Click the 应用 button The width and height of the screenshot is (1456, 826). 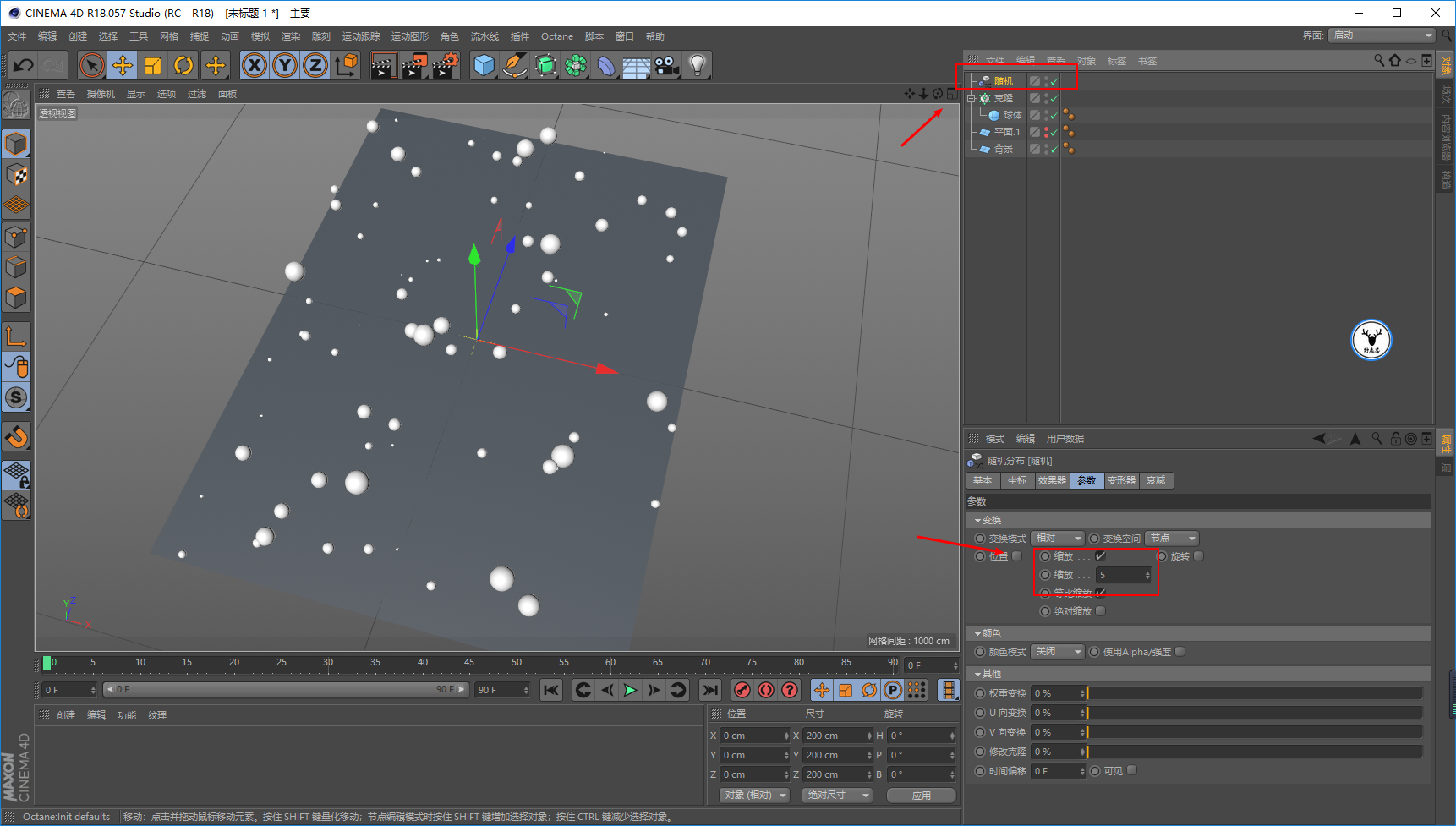pyautogui.click(x=922, y=796)
